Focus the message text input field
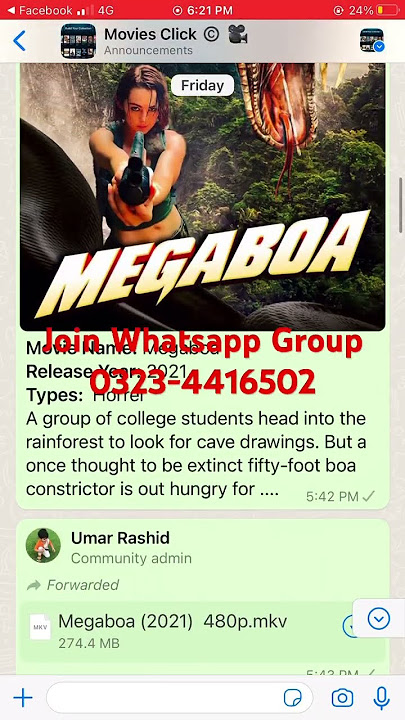The height and width of the screenshot is (720, 405). tap(180, 698)
